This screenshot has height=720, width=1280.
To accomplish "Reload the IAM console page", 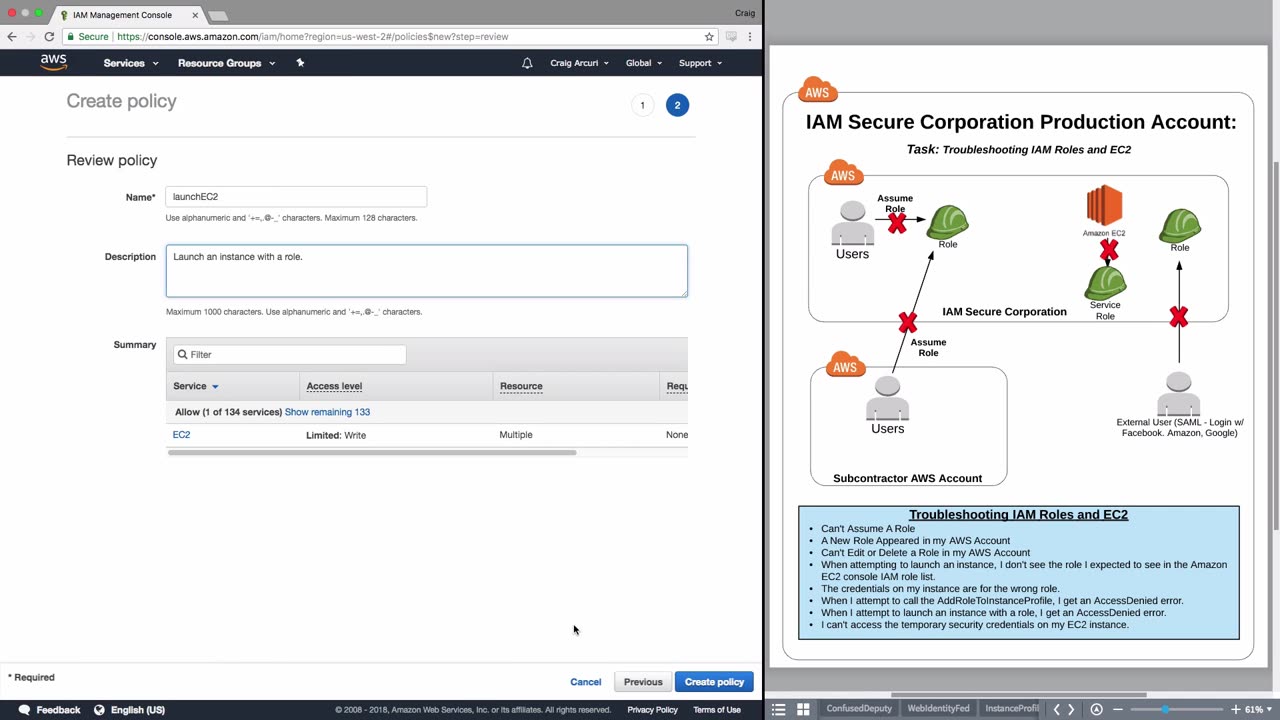I will pyautogui.click(x=49, y=37).
